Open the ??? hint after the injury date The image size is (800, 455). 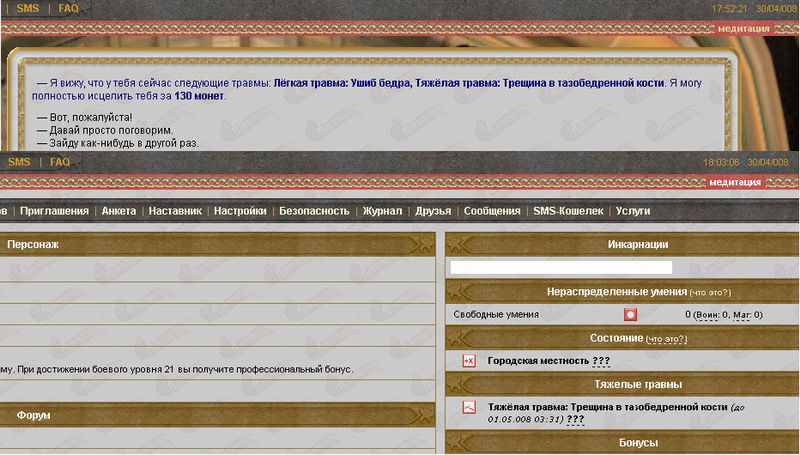(x=575, y=420)
